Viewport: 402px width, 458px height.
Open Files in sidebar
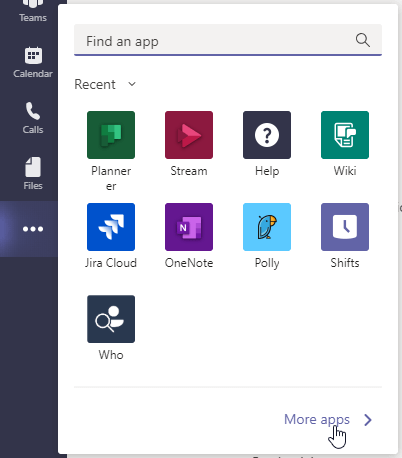point(33,174)
